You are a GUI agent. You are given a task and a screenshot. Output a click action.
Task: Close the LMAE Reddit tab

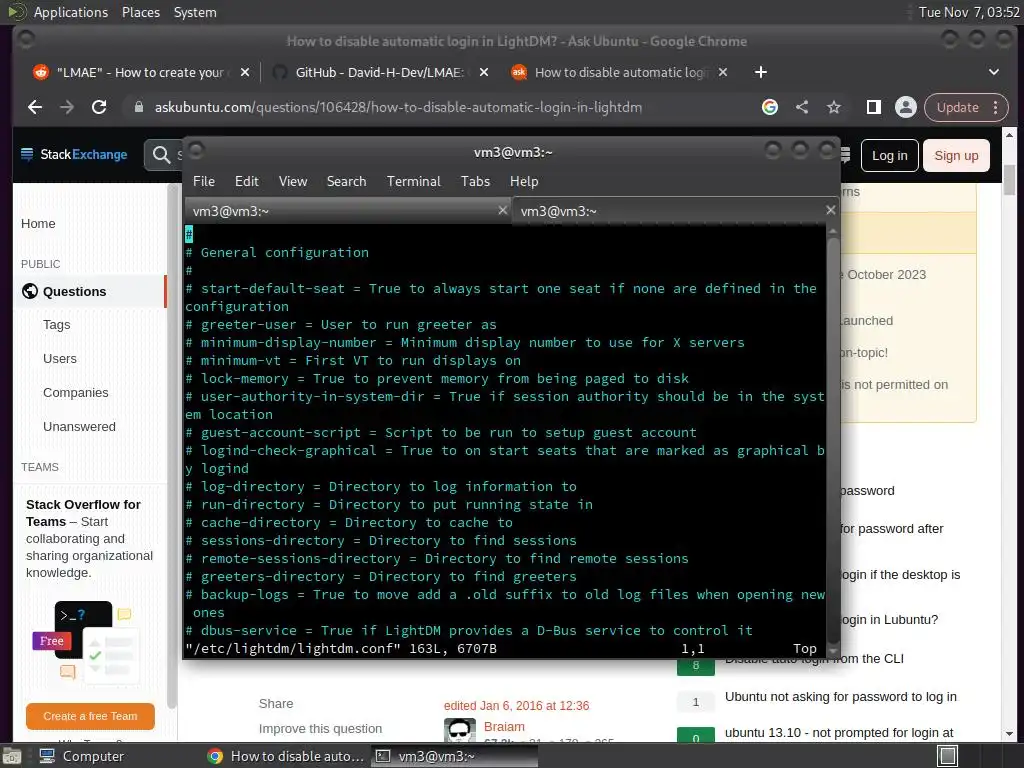245,72
